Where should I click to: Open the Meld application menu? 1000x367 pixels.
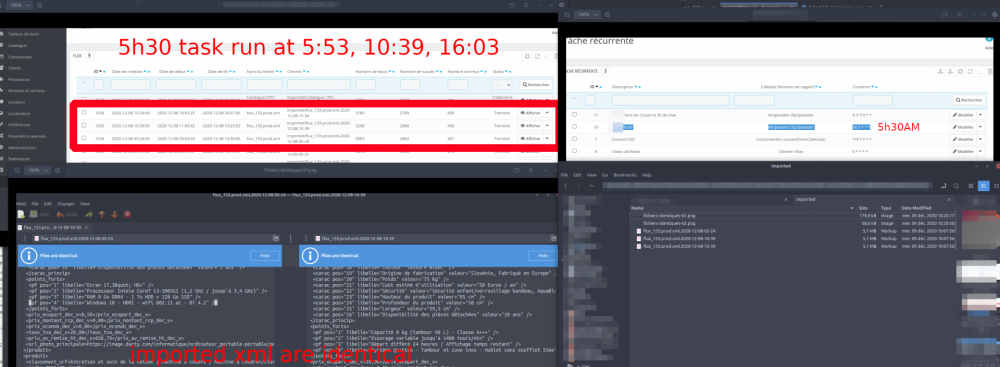pos(22,204)
